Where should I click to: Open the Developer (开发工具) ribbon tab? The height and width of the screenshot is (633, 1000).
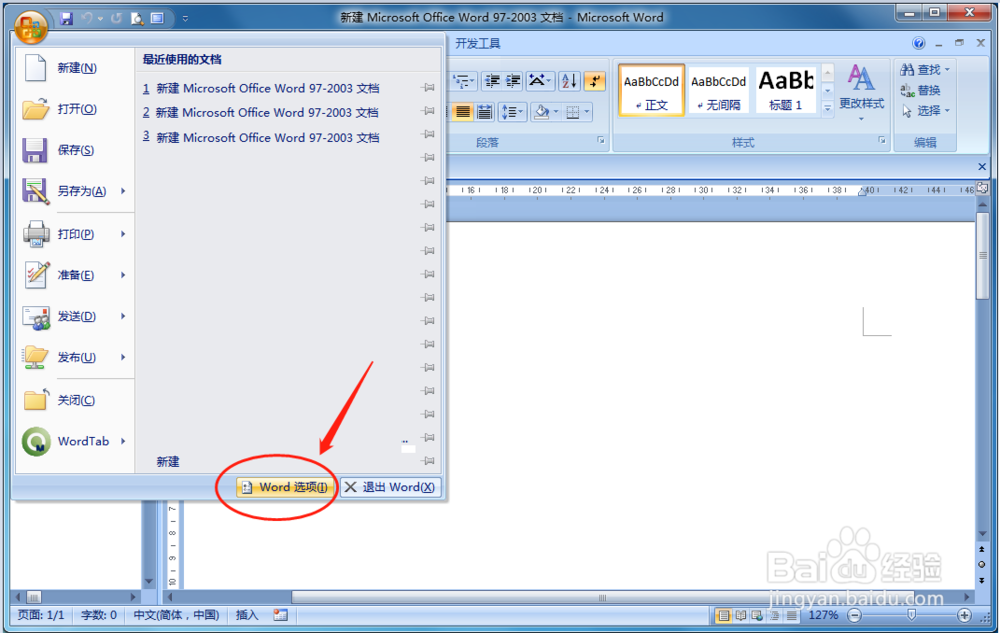(x=478, y=43)
